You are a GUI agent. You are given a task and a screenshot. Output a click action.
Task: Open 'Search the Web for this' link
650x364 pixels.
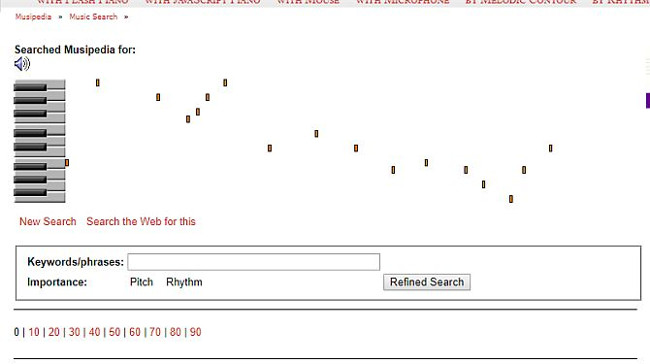141,221
